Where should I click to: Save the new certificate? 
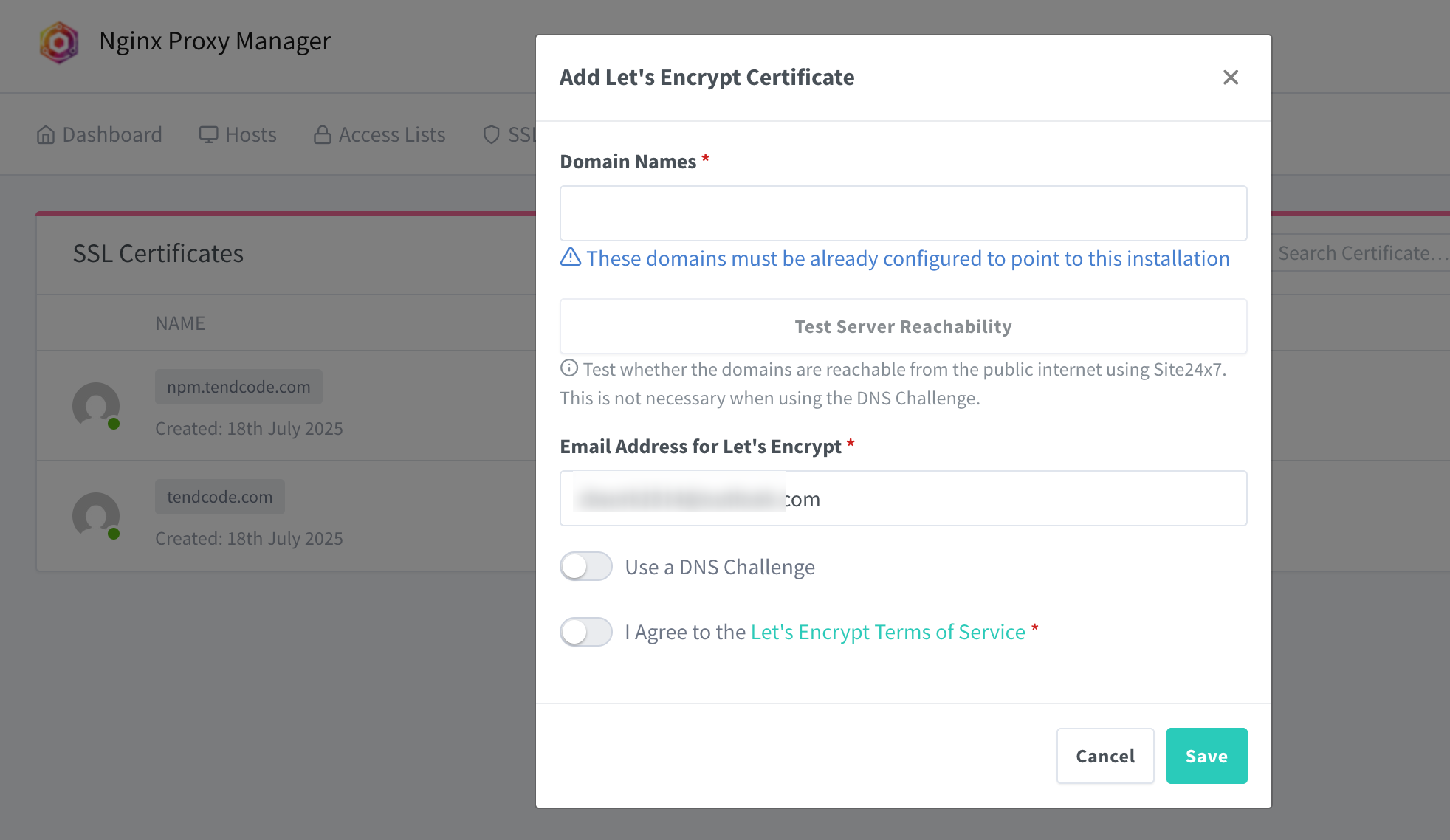pos(1206,756)
